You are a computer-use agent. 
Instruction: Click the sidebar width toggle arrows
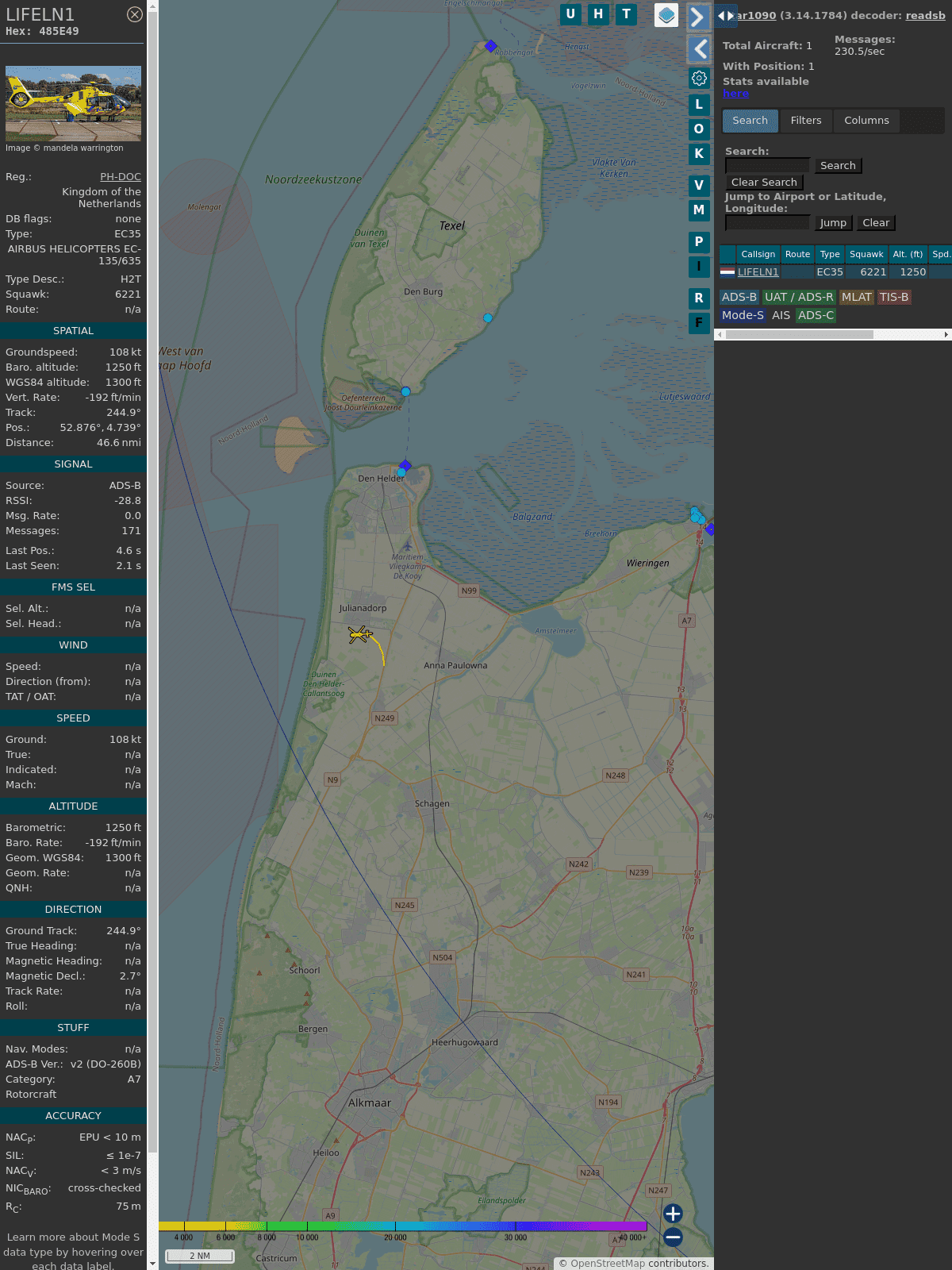tap(725, 16)
